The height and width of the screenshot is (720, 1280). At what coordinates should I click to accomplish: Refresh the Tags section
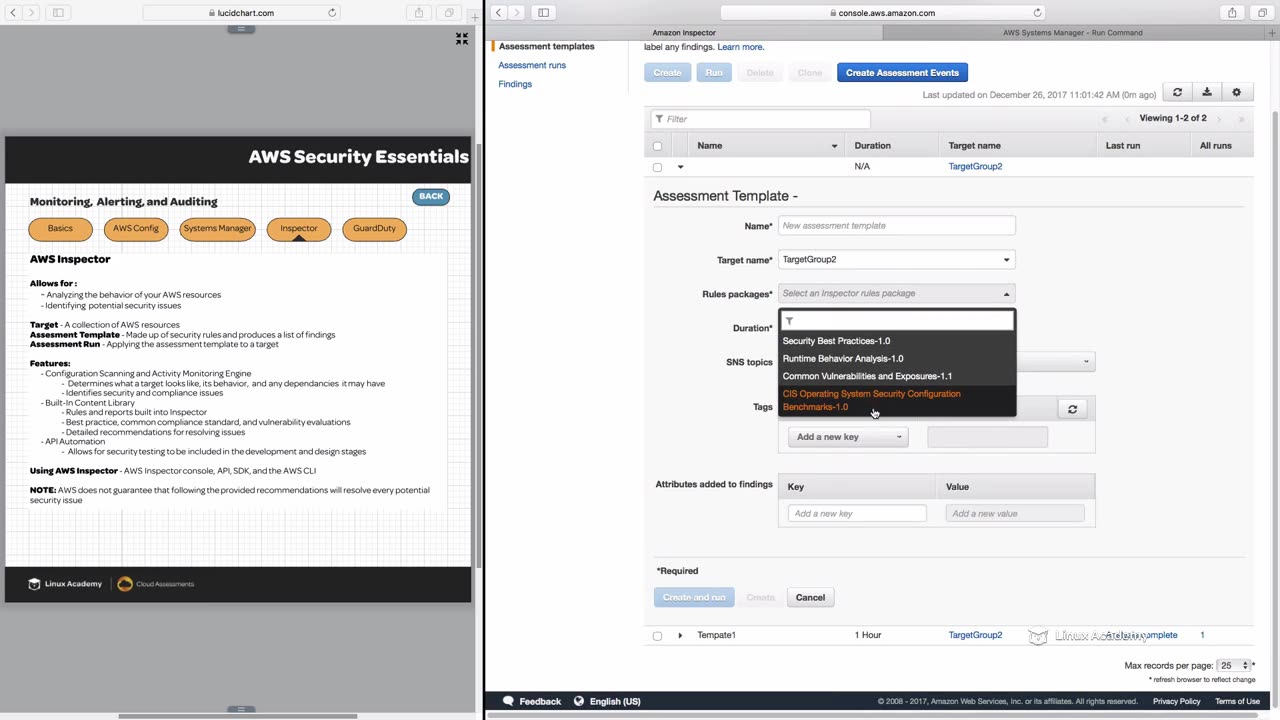1072,409
